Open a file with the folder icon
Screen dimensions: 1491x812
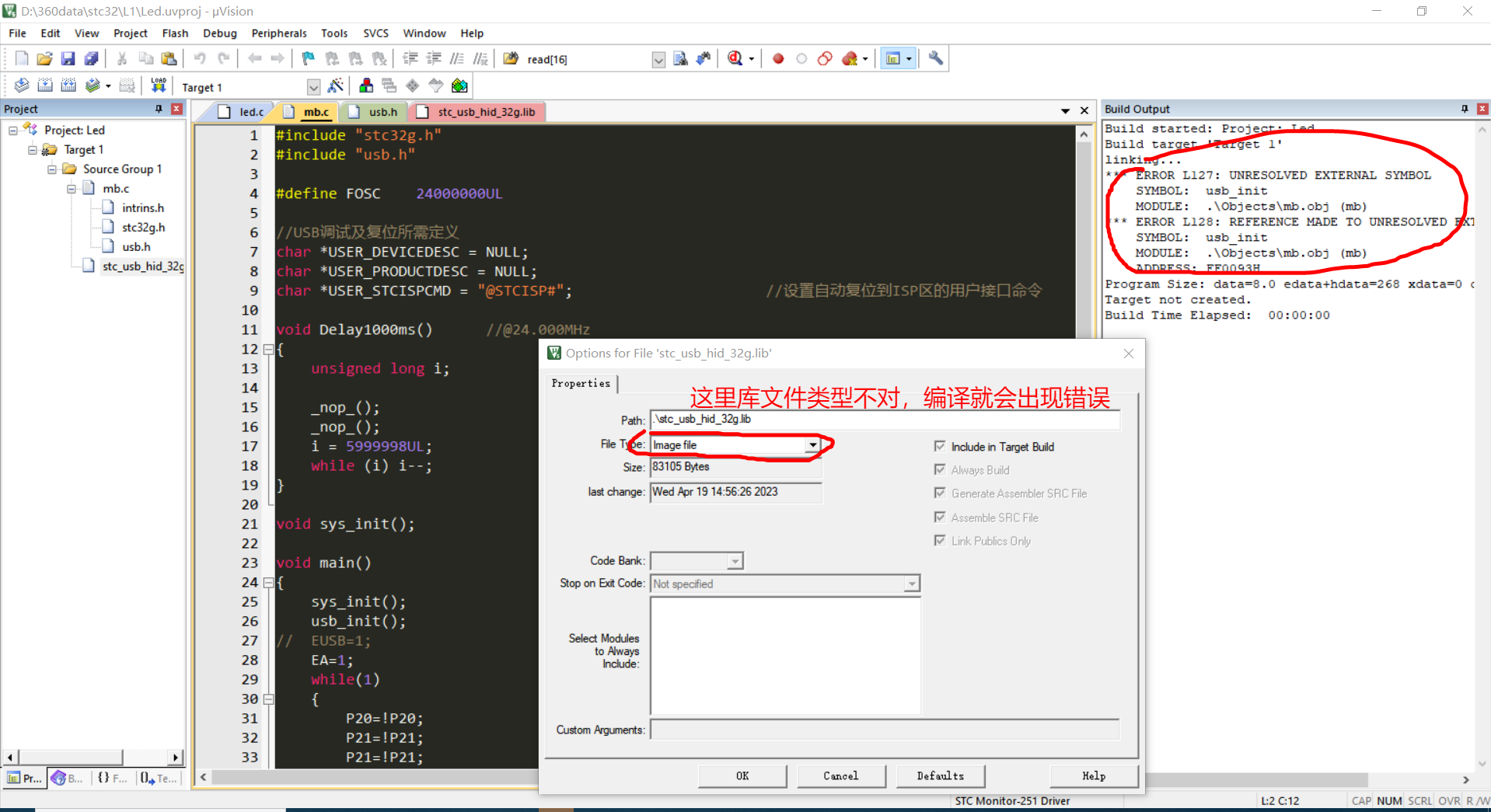tap(44, 59)
